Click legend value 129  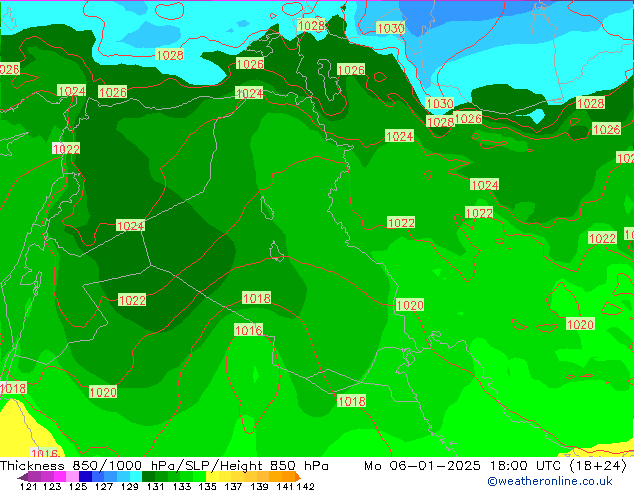pos(129,486)
